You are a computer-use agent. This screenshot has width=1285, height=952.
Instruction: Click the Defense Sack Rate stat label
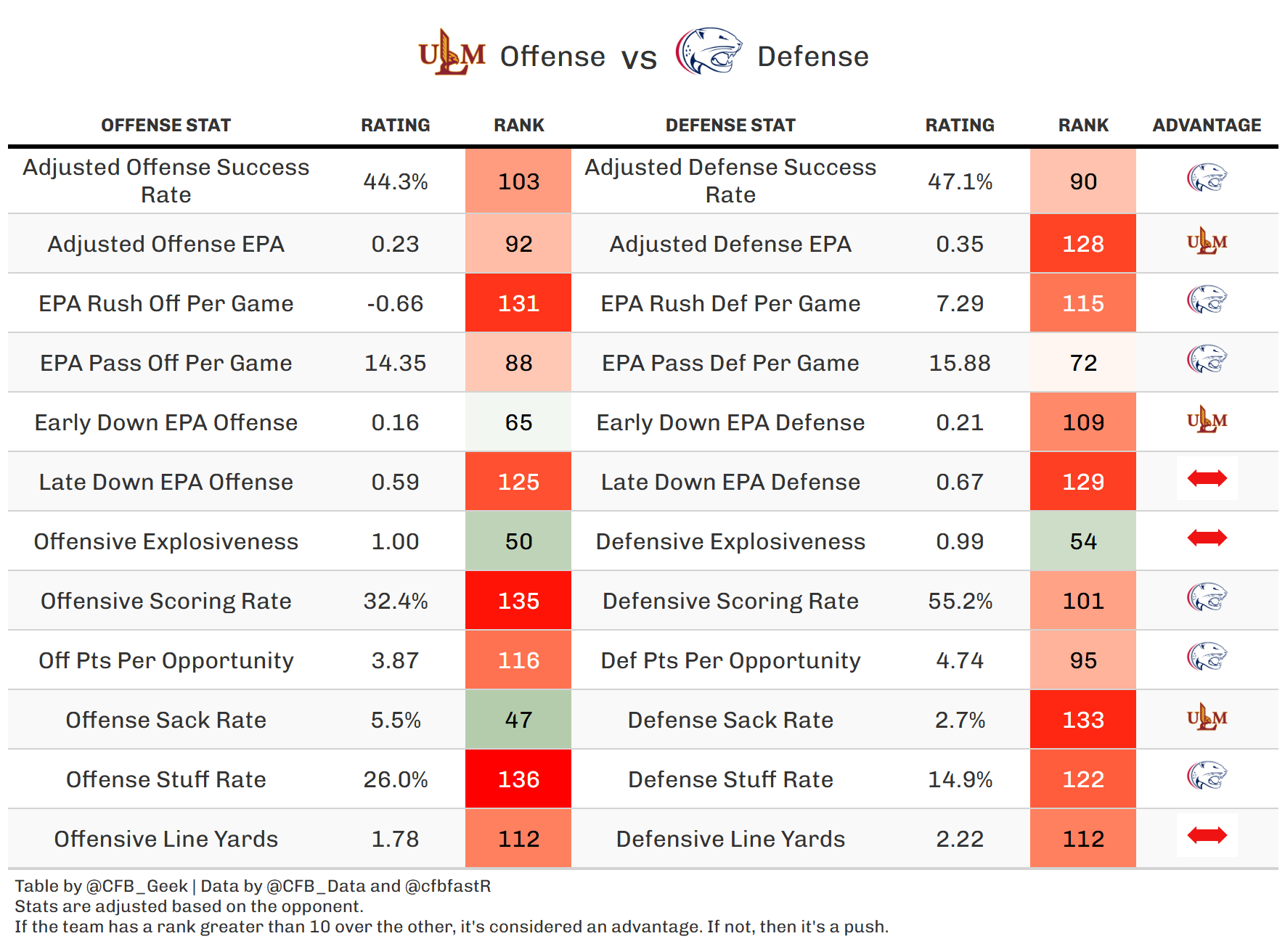coord(730,720)
